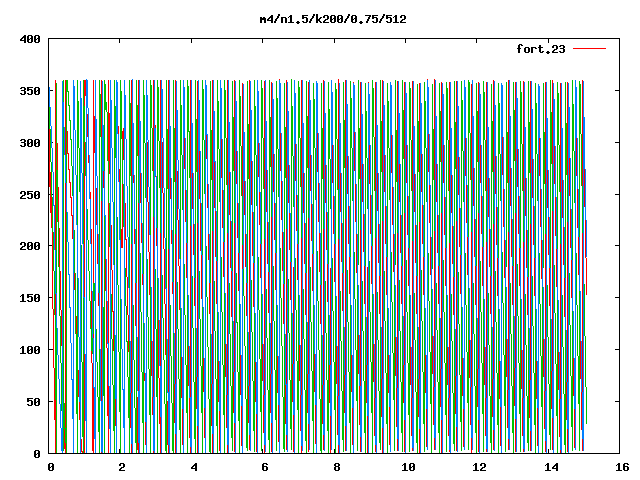Image resolution: width=640 pixels, height=480 pixels.
Task: Click x-axis label 8
Action: 337,467
